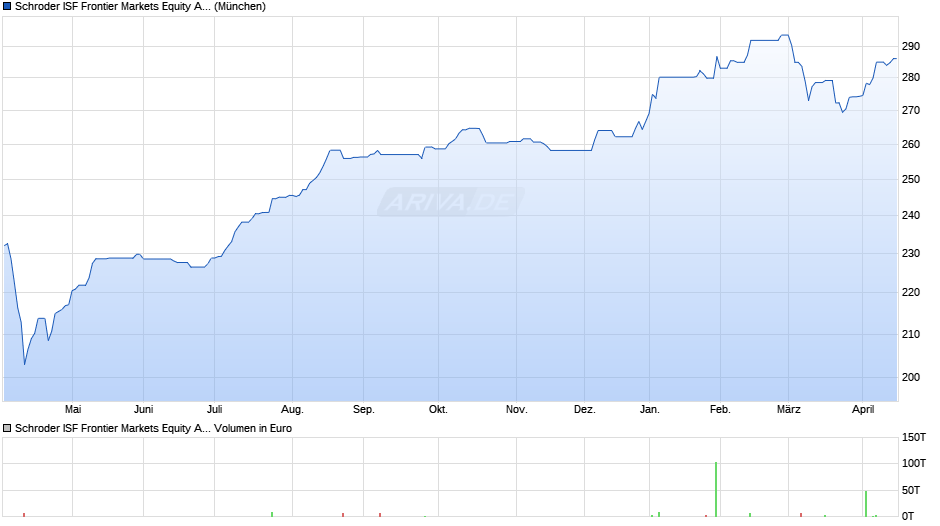This screenshot has width=940, height=526.
Task: Click the 240 price axis label
Action: point(911,215)
